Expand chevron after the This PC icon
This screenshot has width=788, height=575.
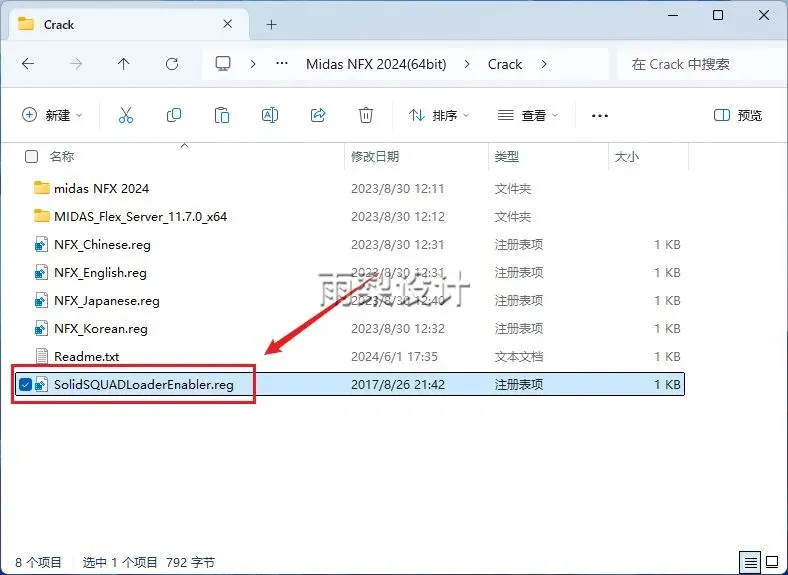point(253,64)
